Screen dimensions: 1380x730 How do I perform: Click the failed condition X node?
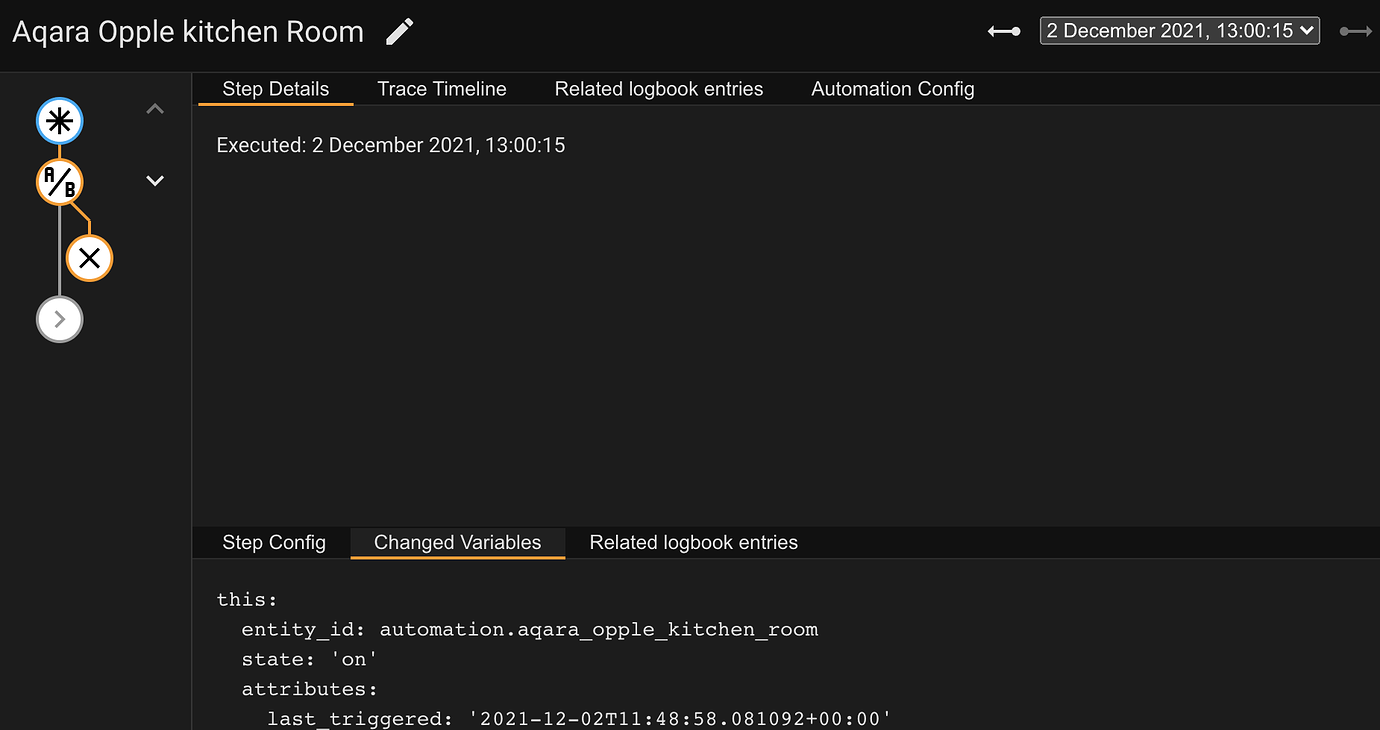click(x=89, y=258)
